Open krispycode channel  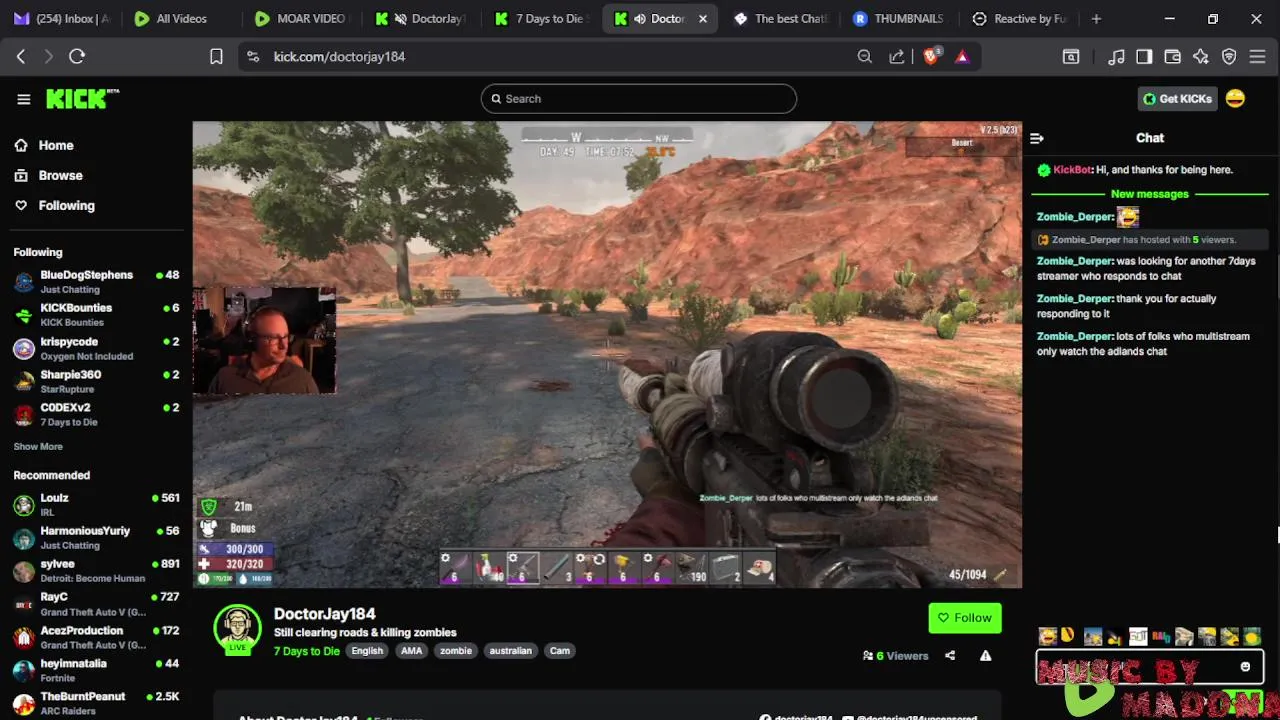click(96, 348)
